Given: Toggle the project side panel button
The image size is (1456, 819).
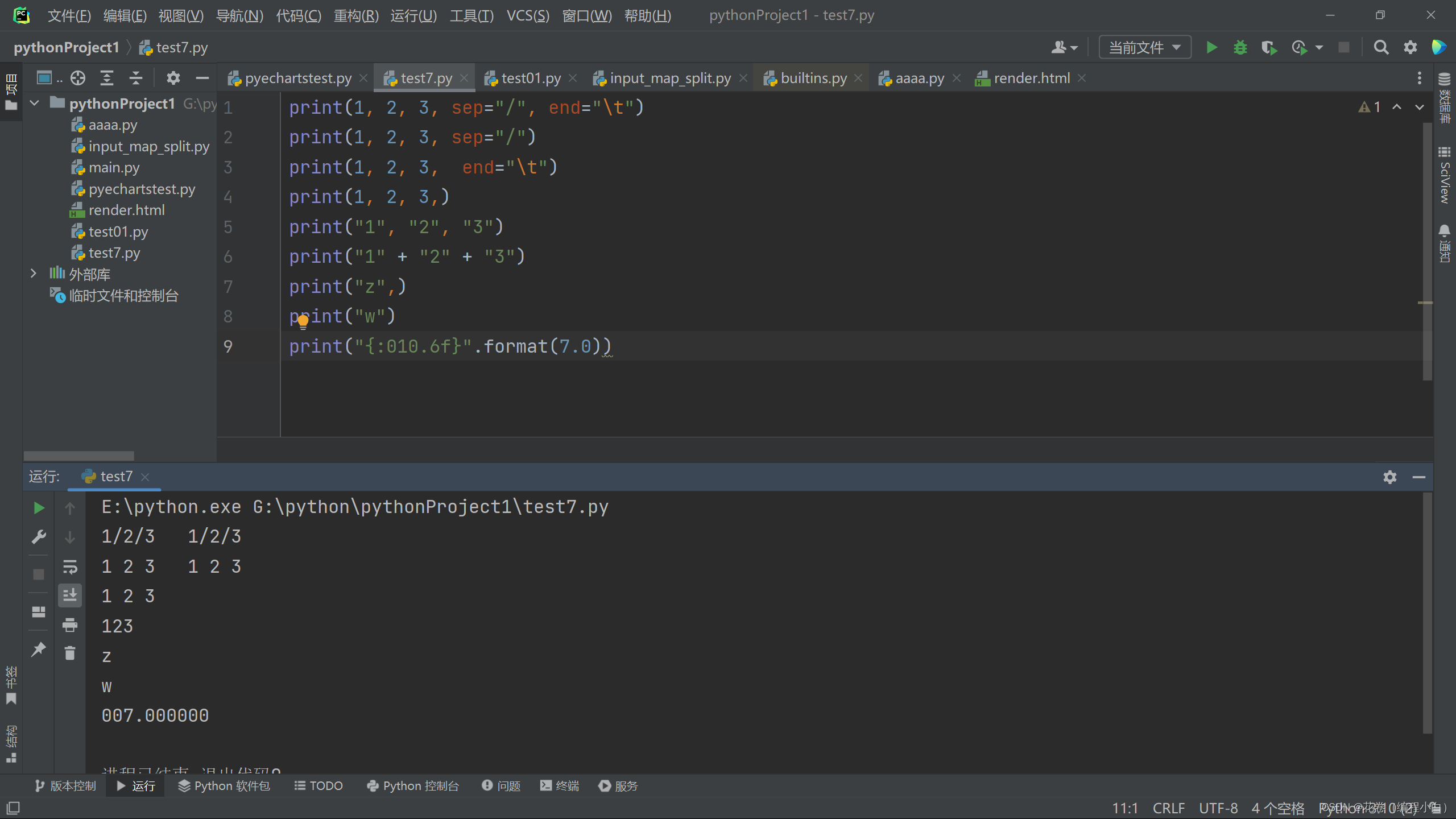Looking at the screenshot, I should click(x=11, y=92).
